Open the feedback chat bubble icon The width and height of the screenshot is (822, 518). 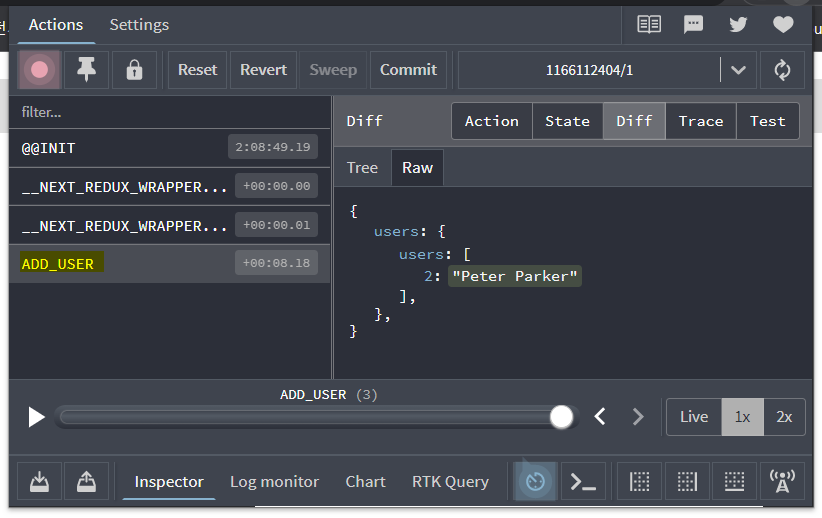(693, 24)
